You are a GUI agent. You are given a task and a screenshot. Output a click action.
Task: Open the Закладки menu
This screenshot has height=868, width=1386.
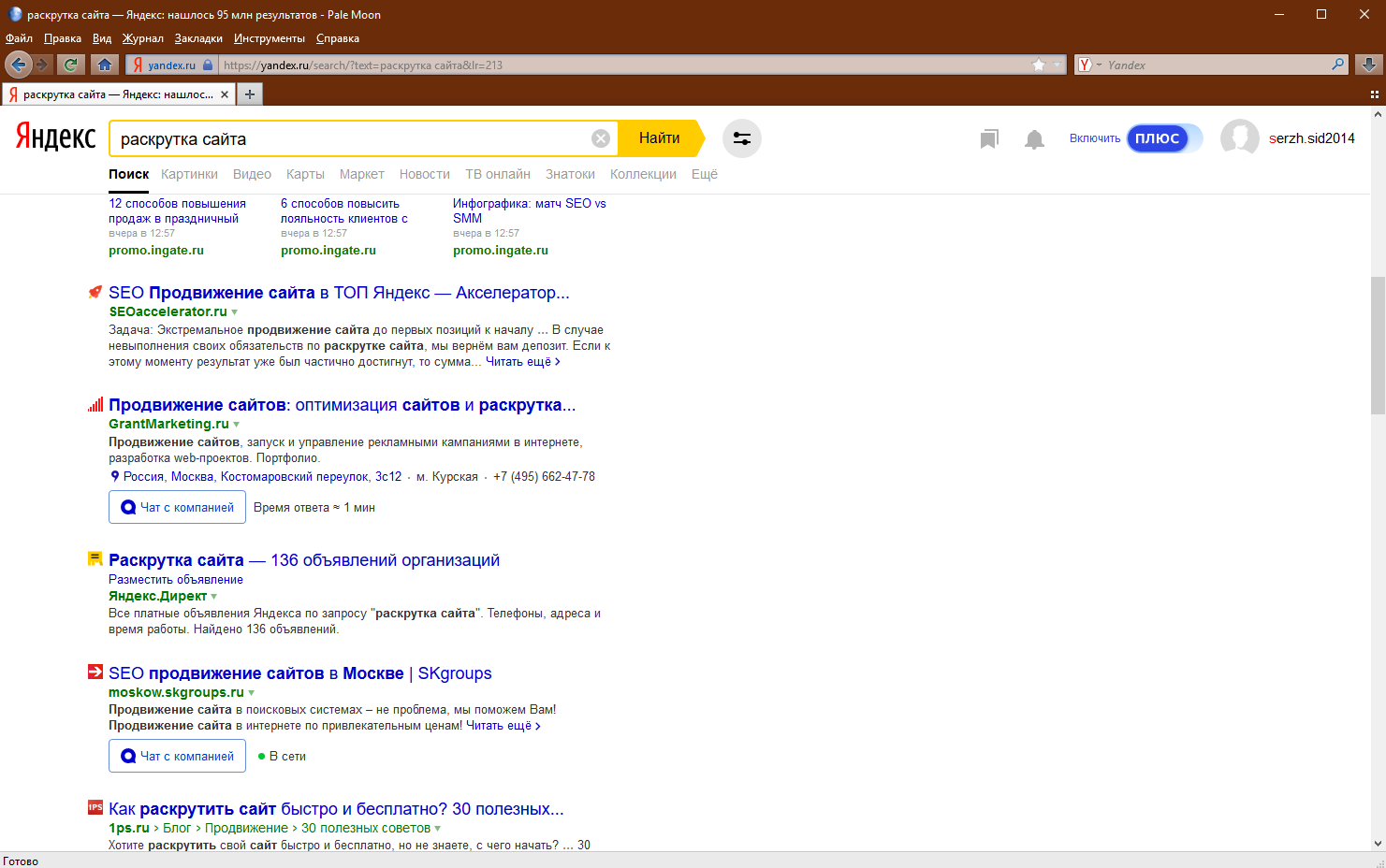pyautogui.click(x=198, y=38)
